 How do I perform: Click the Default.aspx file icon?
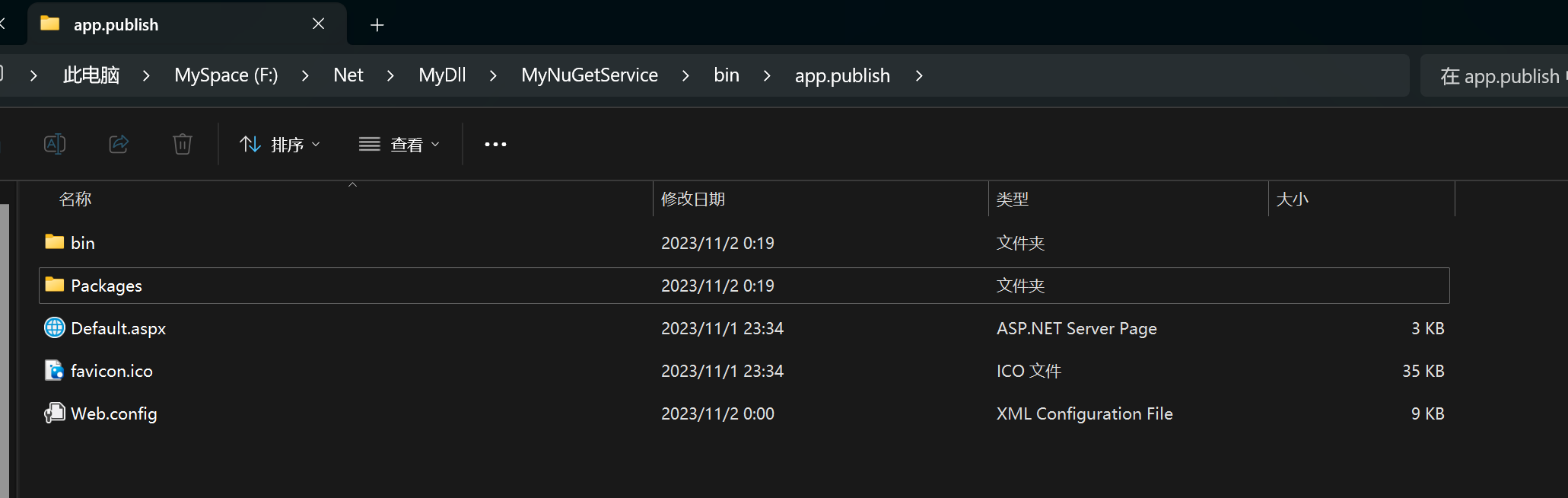click(x=54, y=327)
